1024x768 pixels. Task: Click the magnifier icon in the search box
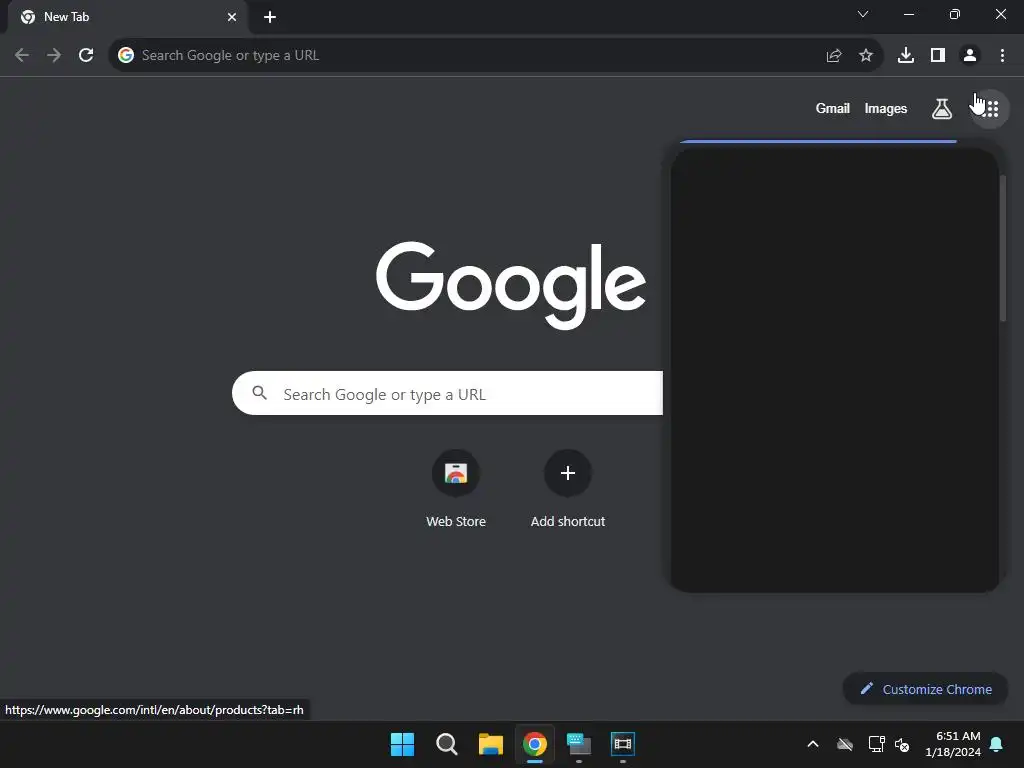[259, 393]
